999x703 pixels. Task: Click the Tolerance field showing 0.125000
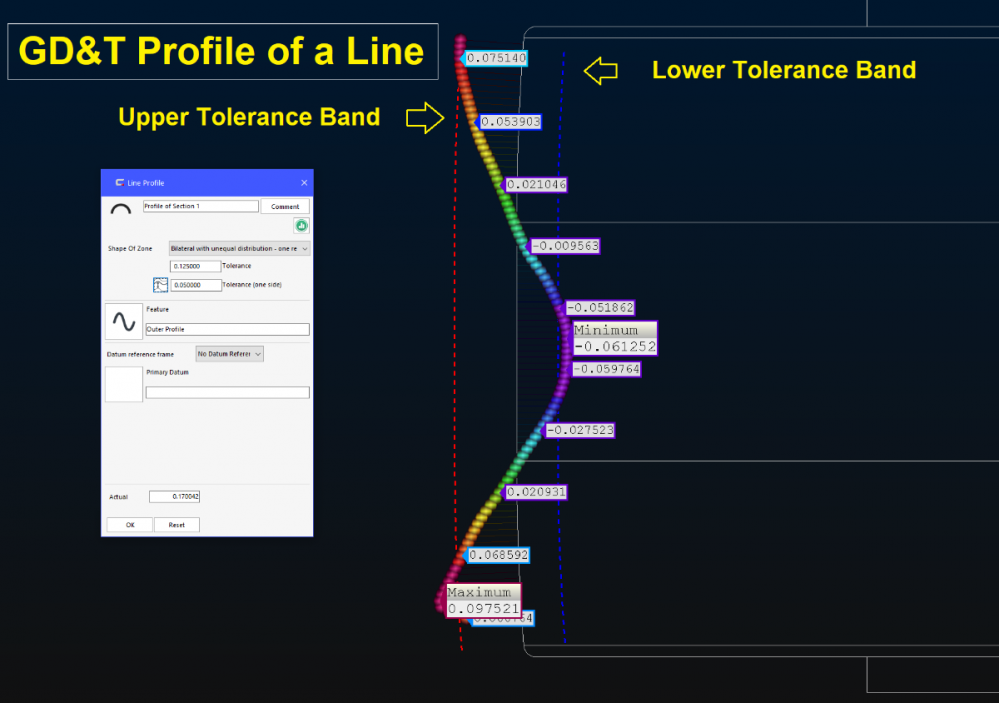(195, 267)
